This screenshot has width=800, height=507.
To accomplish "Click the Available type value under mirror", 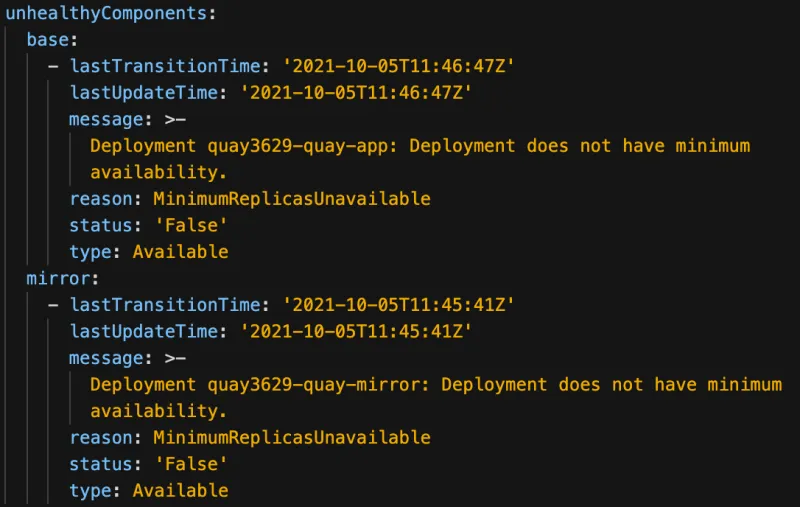I will click(x=180, y=491).
